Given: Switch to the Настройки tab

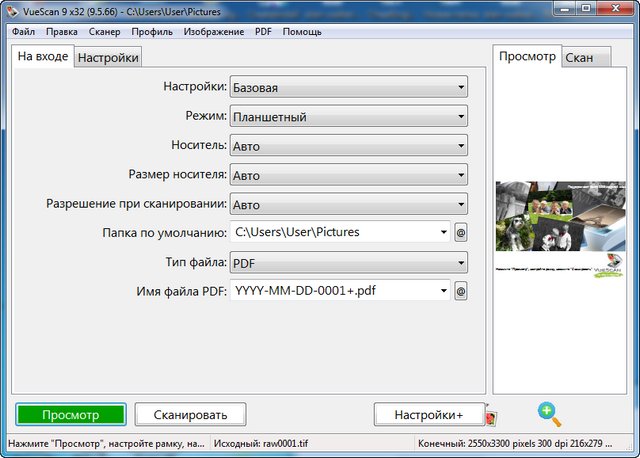Looking at the screenshot, I should [x=108, y=58].
